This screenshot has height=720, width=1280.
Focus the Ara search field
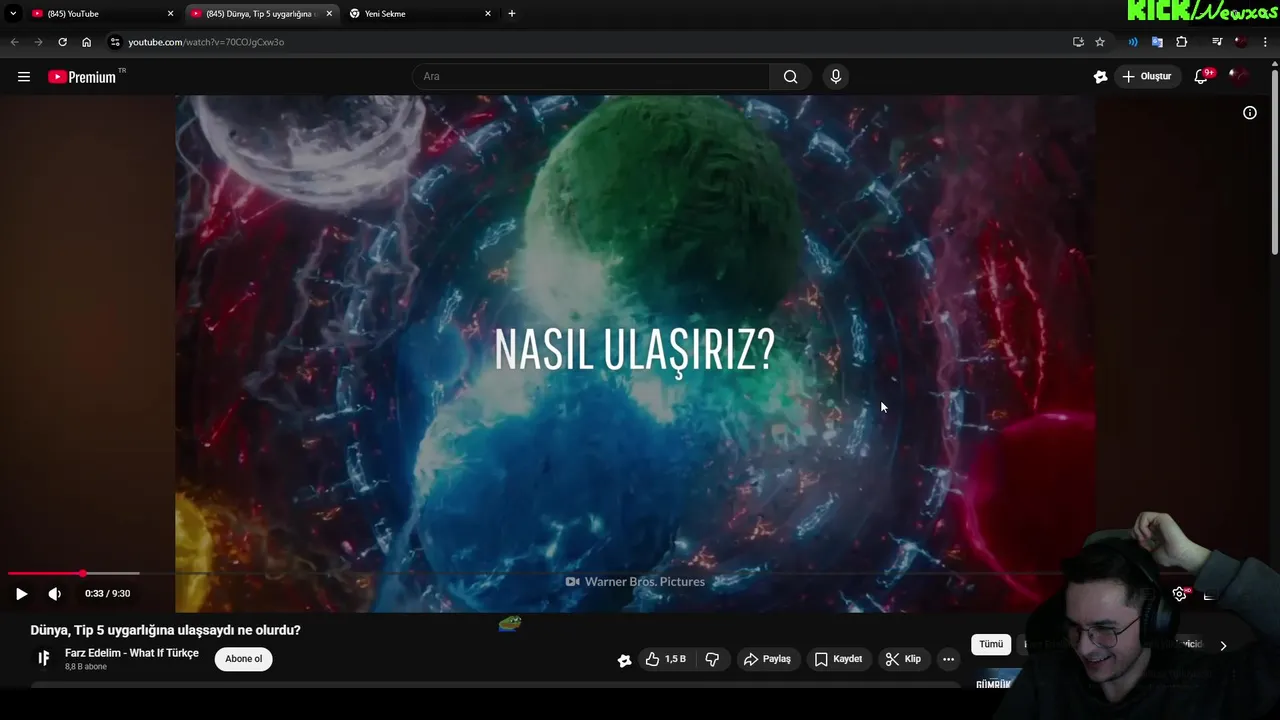[x=591, y=77]
